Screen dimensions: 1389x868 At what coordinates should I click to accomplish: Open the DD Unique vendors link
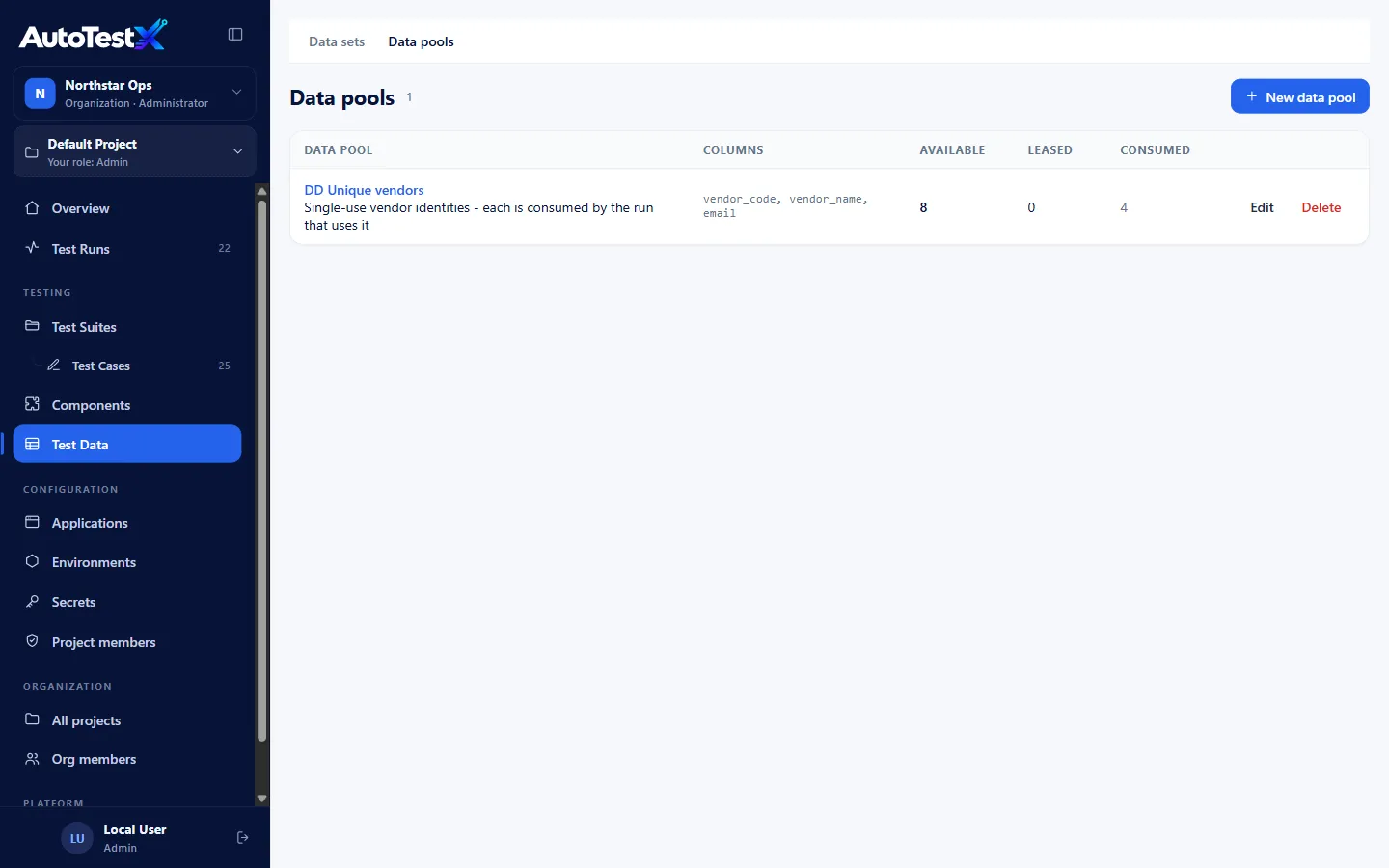coord(364,190)
